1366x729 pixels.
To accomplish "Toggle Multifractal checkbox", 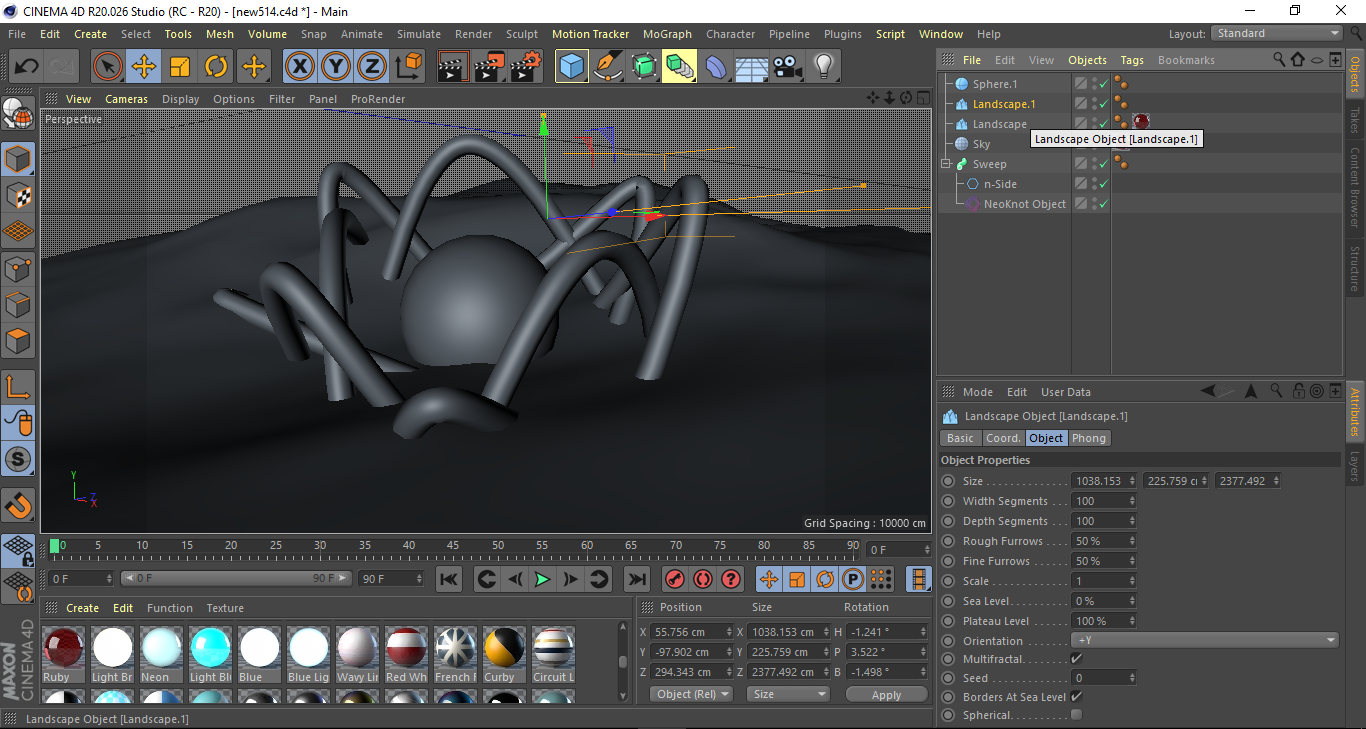I will point(1076,659).
